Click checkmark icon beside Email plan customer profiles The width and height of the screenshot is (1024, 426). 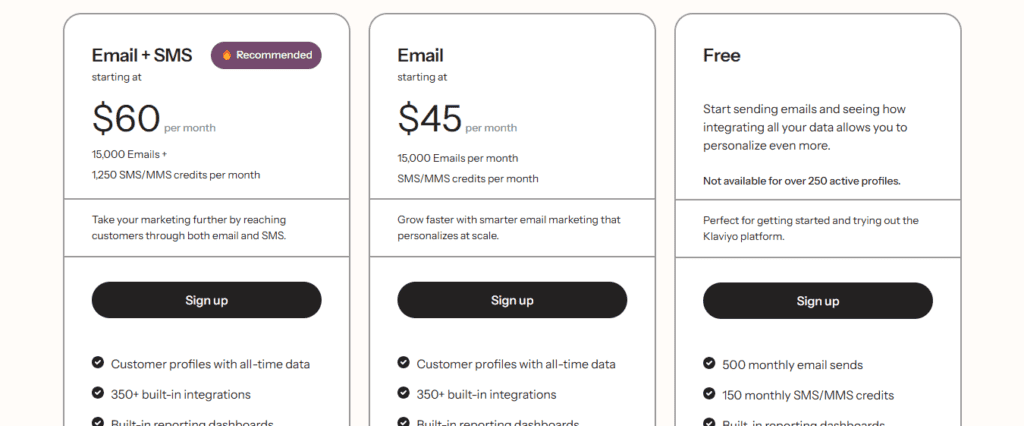(x=403, y=363)
